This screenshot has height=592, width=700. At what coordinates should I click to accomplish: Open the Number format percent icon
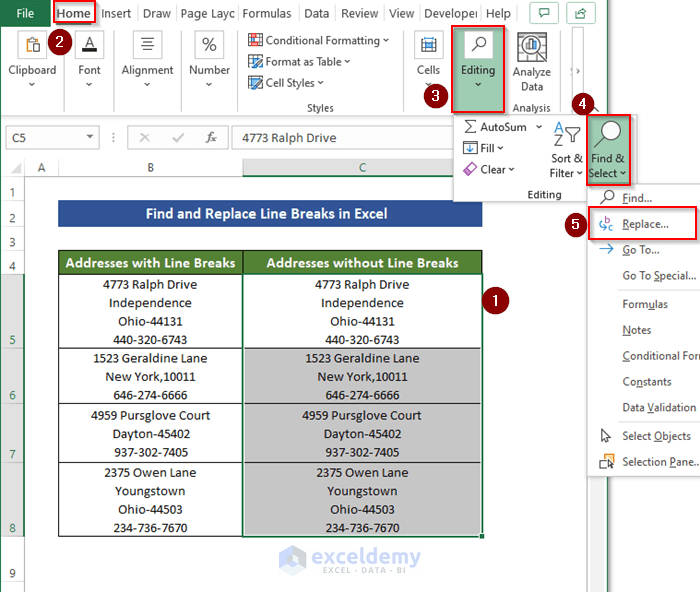[209, 46]
